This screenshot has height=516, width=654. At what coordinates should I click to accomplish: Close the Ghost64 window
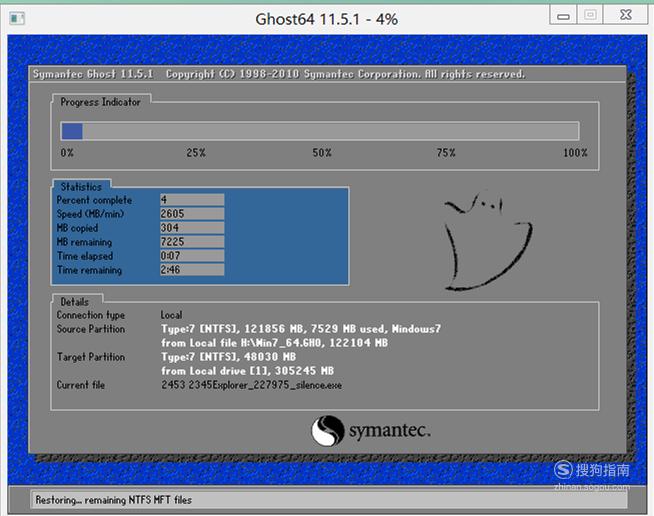626,15
